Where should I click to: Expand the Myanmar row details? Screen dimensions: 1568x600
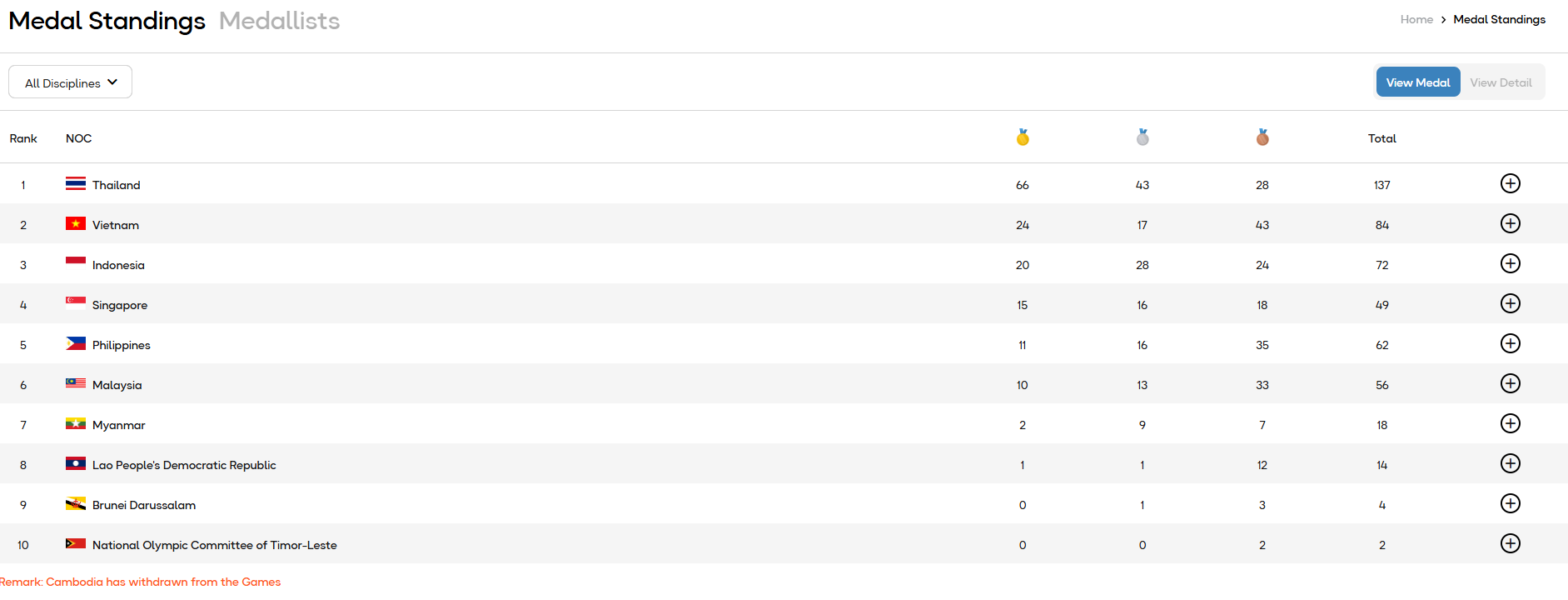click(x=1510, y=423)
